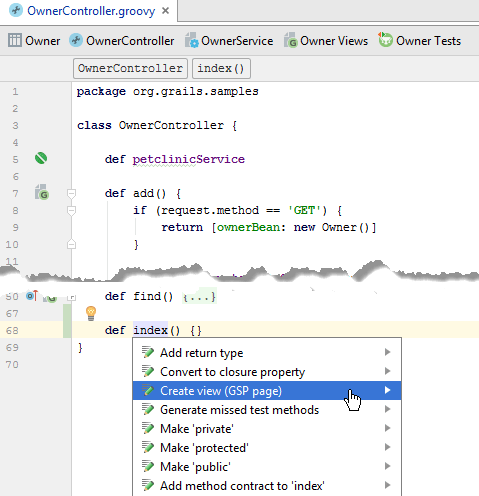Viewport: 479px width, 496px height.
Task: Click pencil icon beside Make 'public'
Action: click(148, 466)
